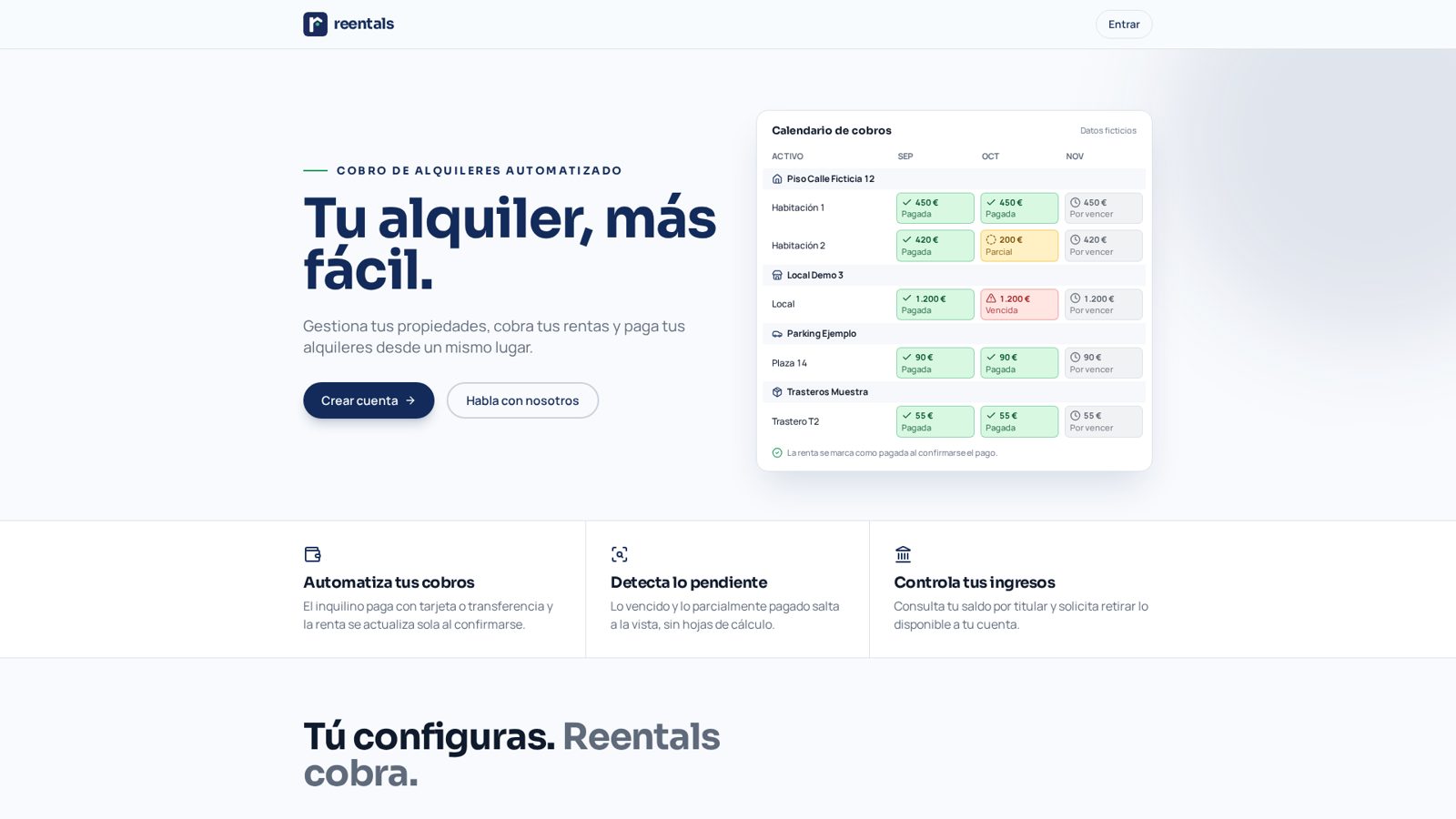Click the Calendario de cobros title
1456x819 pixels.
point(832,130)
